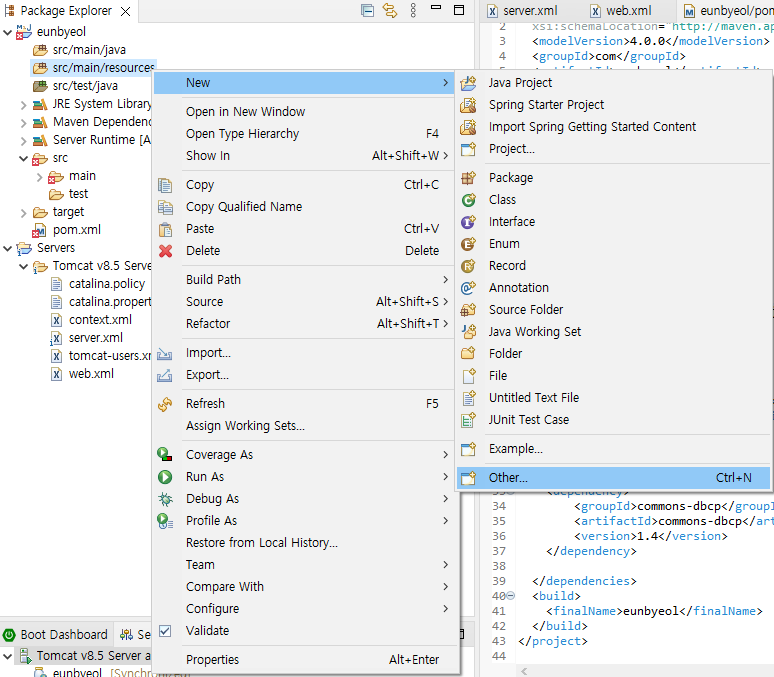Click the Enum icon
774x677 pixels.
[x=468, y=244]
